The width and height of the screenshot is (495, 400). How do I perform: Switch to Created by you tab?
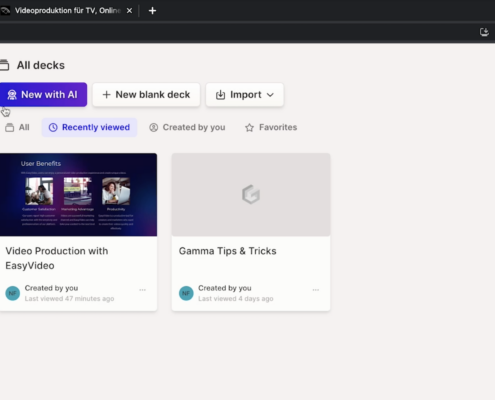187,127
